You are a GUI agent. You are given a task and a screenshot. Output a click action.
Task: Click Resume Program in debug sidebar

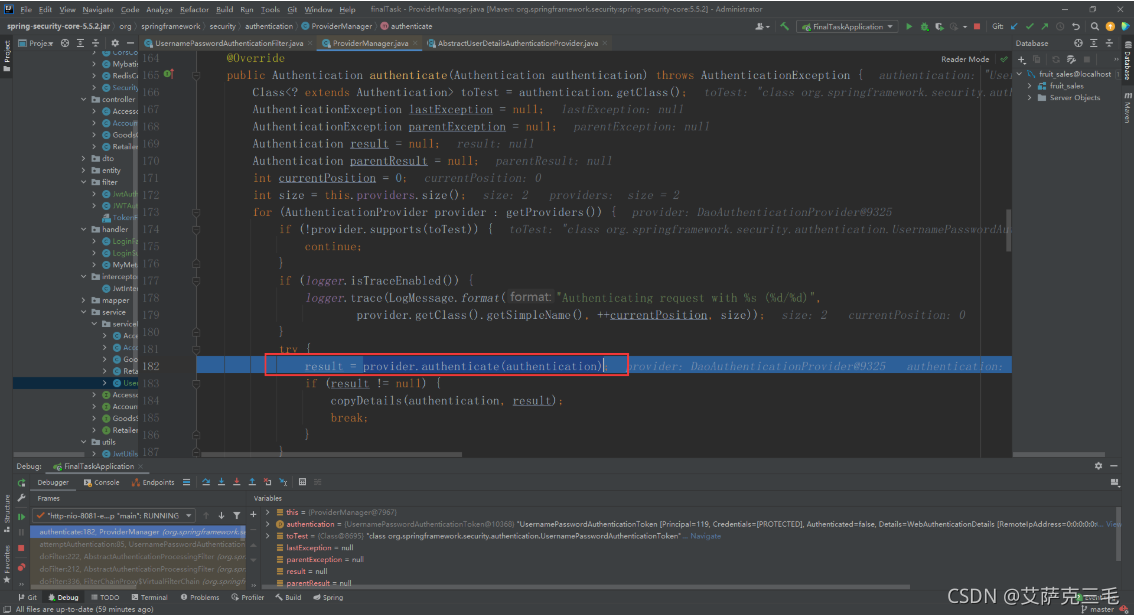point(21,517)
